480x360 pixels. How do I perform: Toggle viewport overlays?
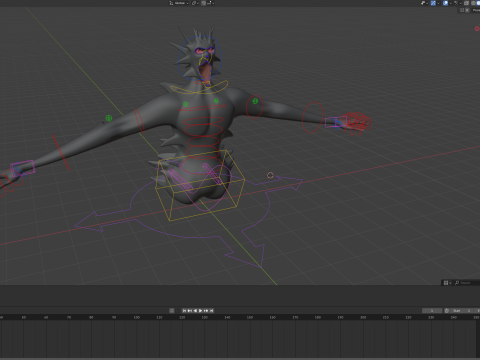coord(445,3)
